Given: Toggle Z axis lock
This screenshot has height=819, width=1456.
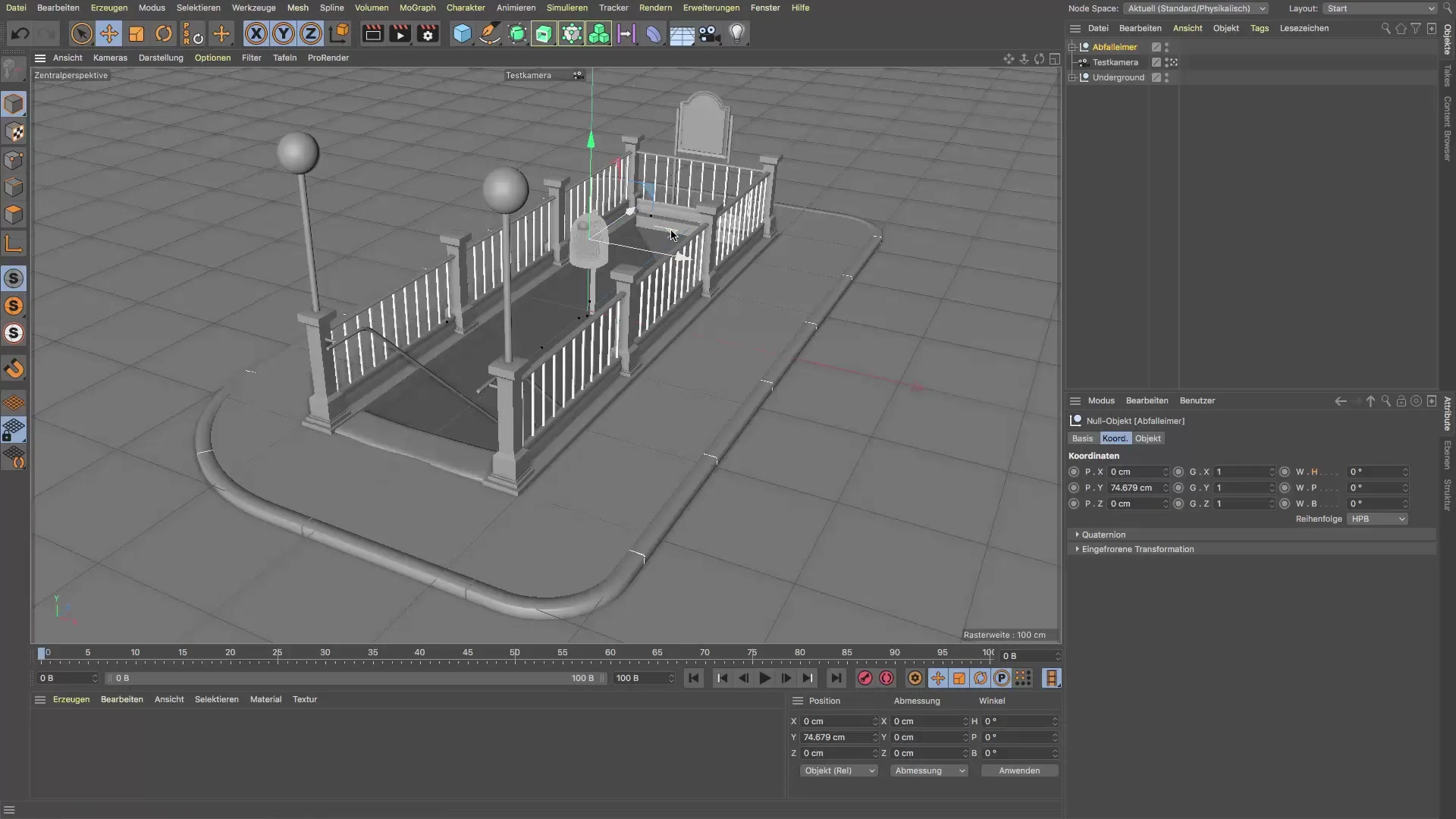Looking at the screenshot, I should (310, 33).
